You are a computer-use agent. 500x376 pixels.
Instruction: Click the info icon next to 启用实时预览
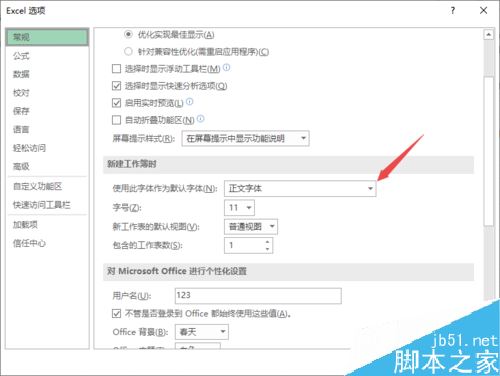(190, 102)
